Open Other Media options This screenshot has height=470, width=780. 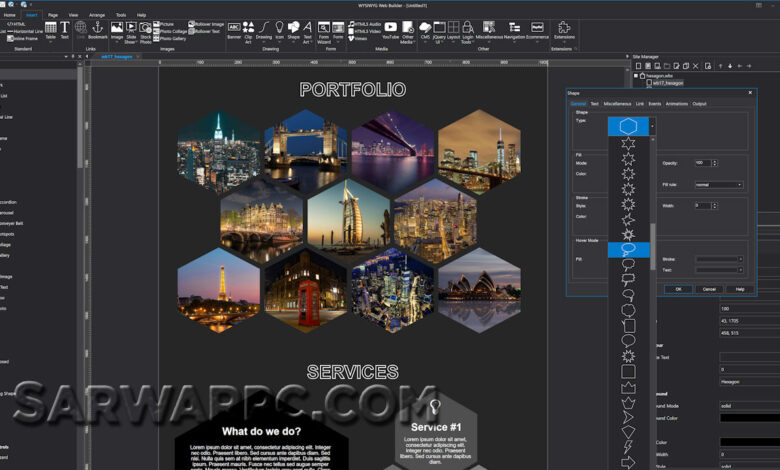[408, 32]
